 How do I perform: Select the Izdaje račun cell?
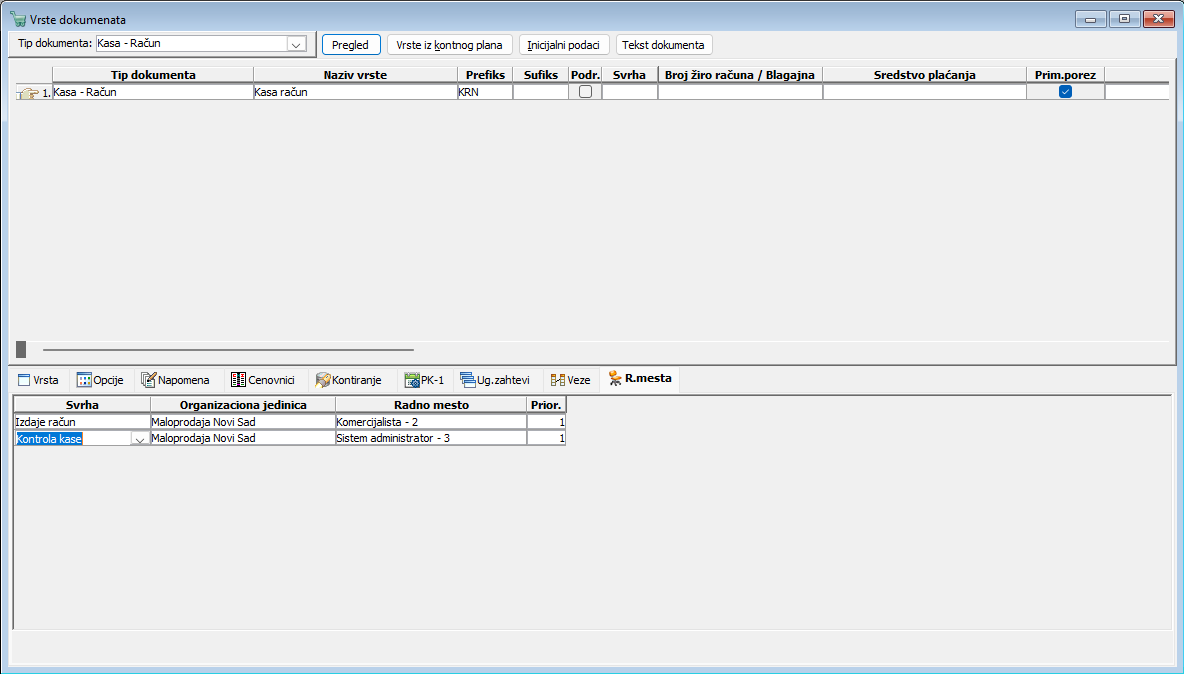click(x=82, y=422)
